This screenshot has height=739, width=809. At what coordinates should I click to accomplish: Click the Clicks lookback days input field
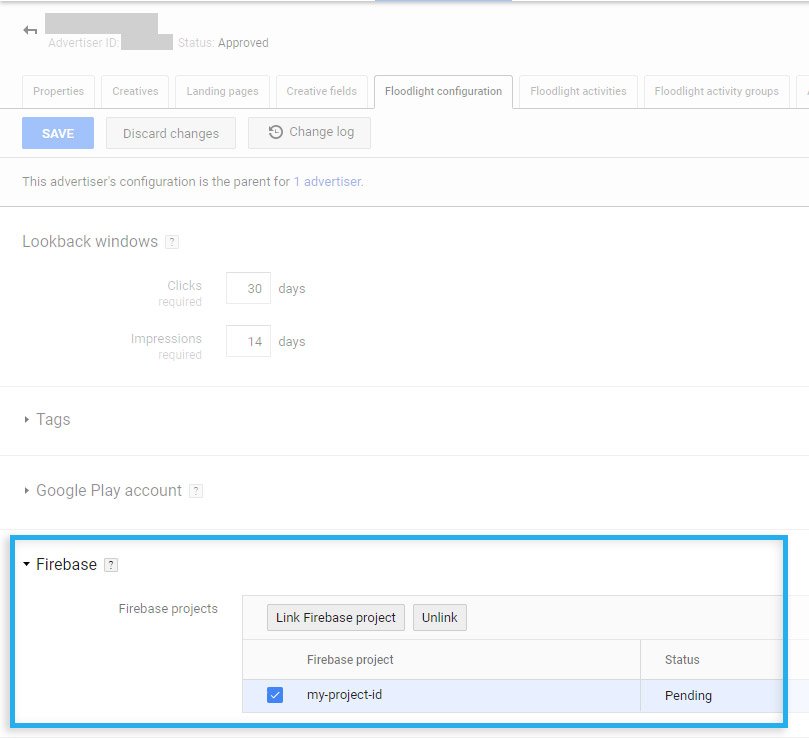[248, 288]
